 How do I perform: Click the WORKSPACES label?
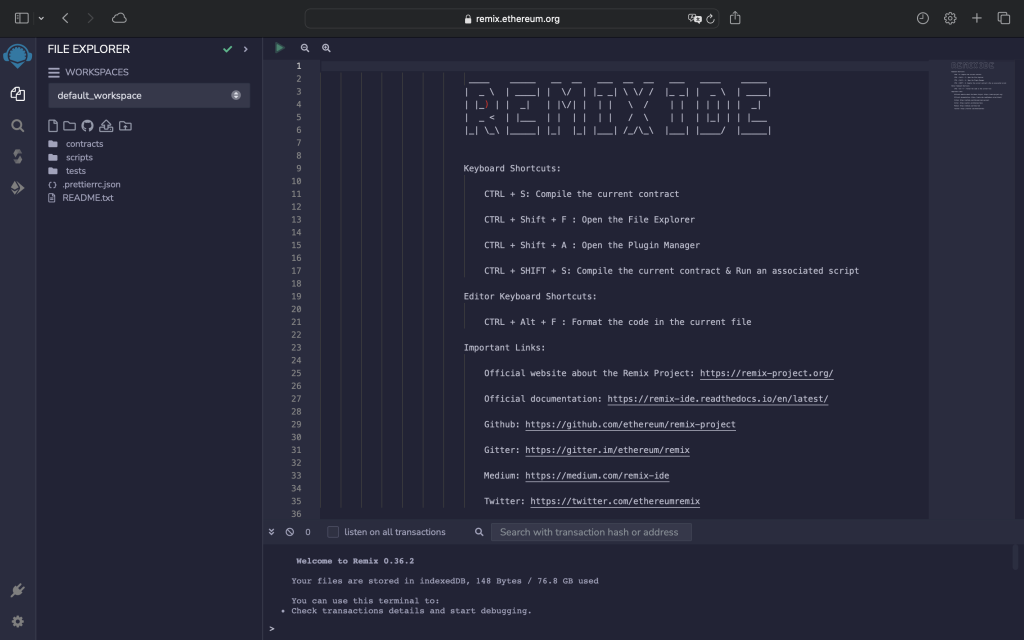pos(97,72)
